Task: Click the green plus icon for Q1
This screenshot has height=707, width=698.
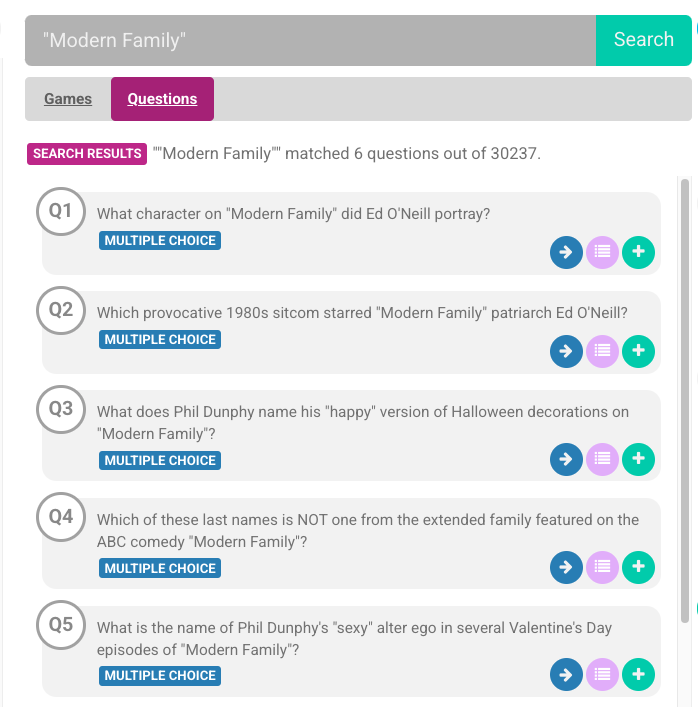Action: (x=638, y=253)
